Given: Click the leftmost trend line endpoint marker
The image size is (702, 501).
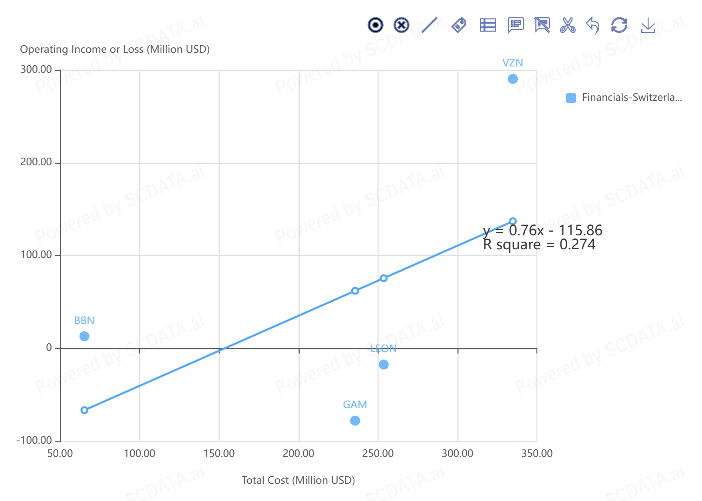Looking at the screenshot, I should point(84,410).
